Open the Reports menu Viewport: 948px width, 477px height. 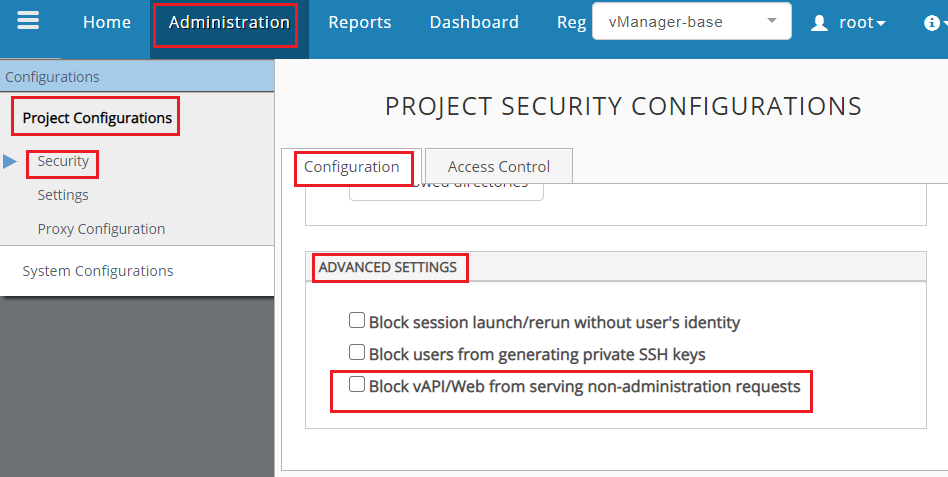(x=360, y=22)
